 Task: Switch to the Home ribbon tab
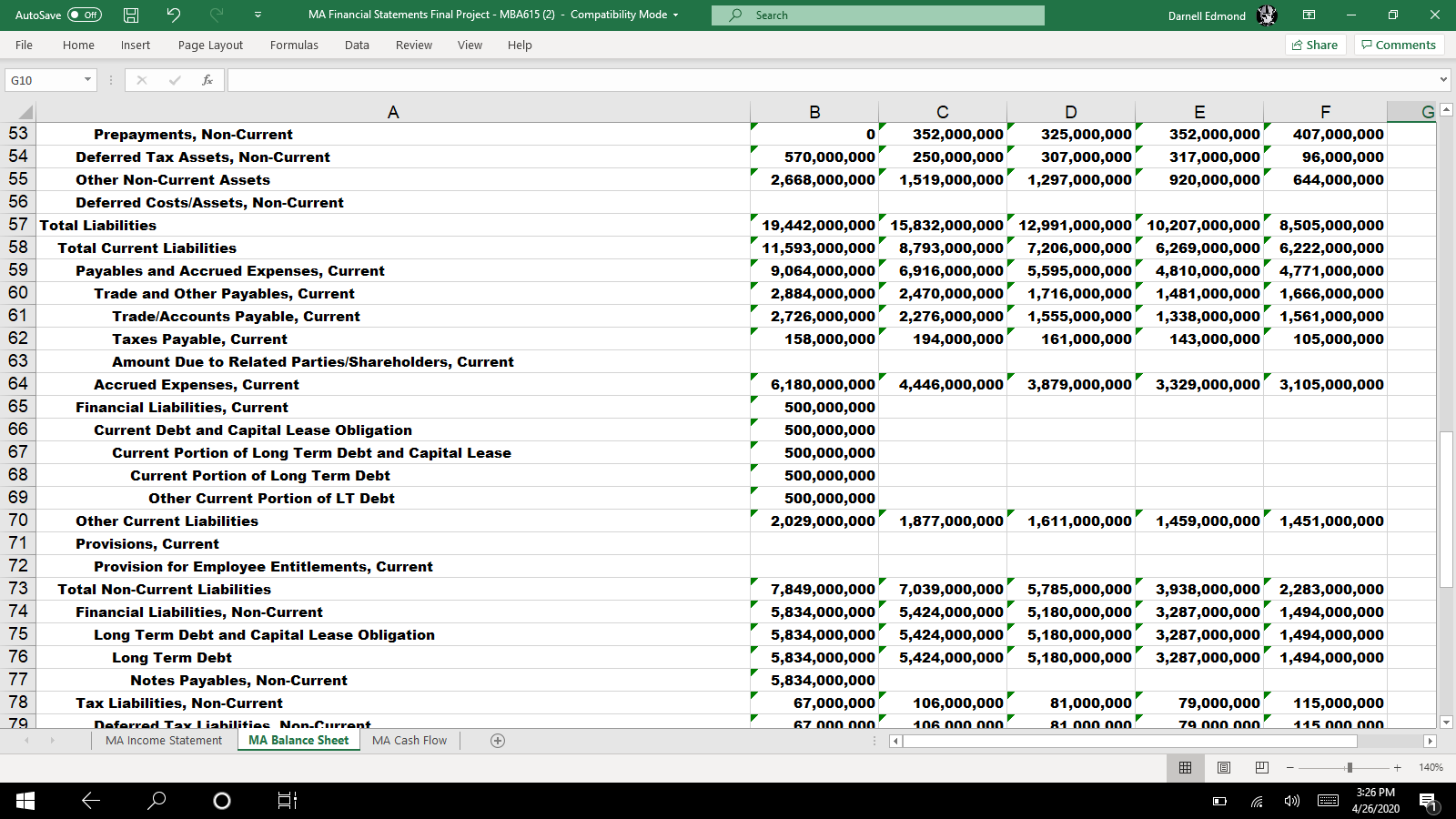(78, 45)
